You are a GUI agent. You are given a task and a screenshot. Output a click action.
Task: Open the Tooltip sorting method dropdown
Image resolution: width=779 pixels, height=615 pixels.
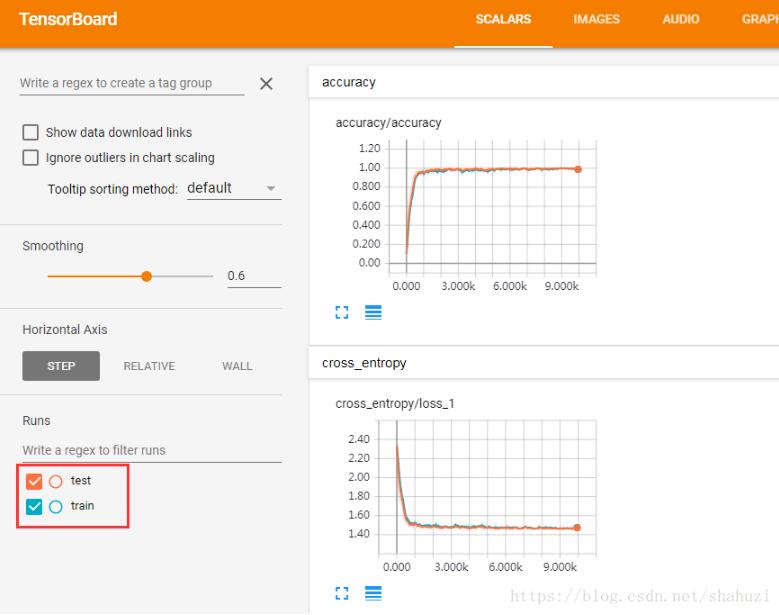233,188
